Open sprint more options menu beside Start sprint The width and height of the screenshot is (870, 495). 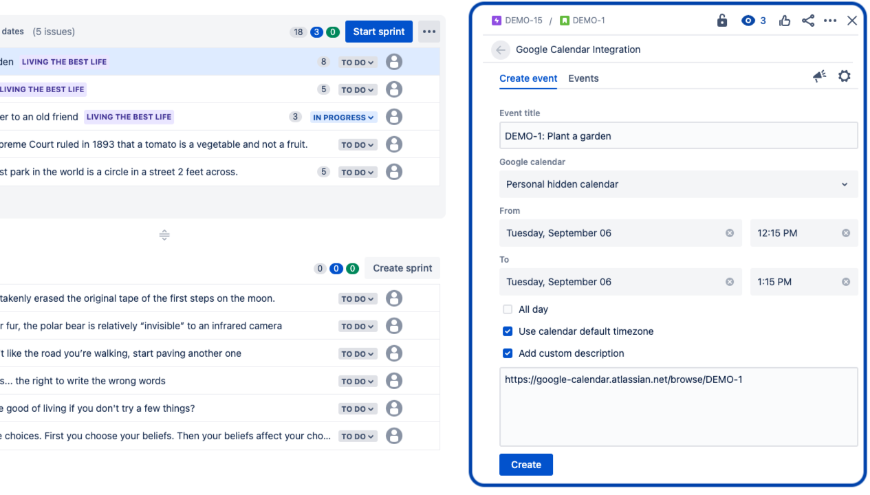(x=429, y=32)
